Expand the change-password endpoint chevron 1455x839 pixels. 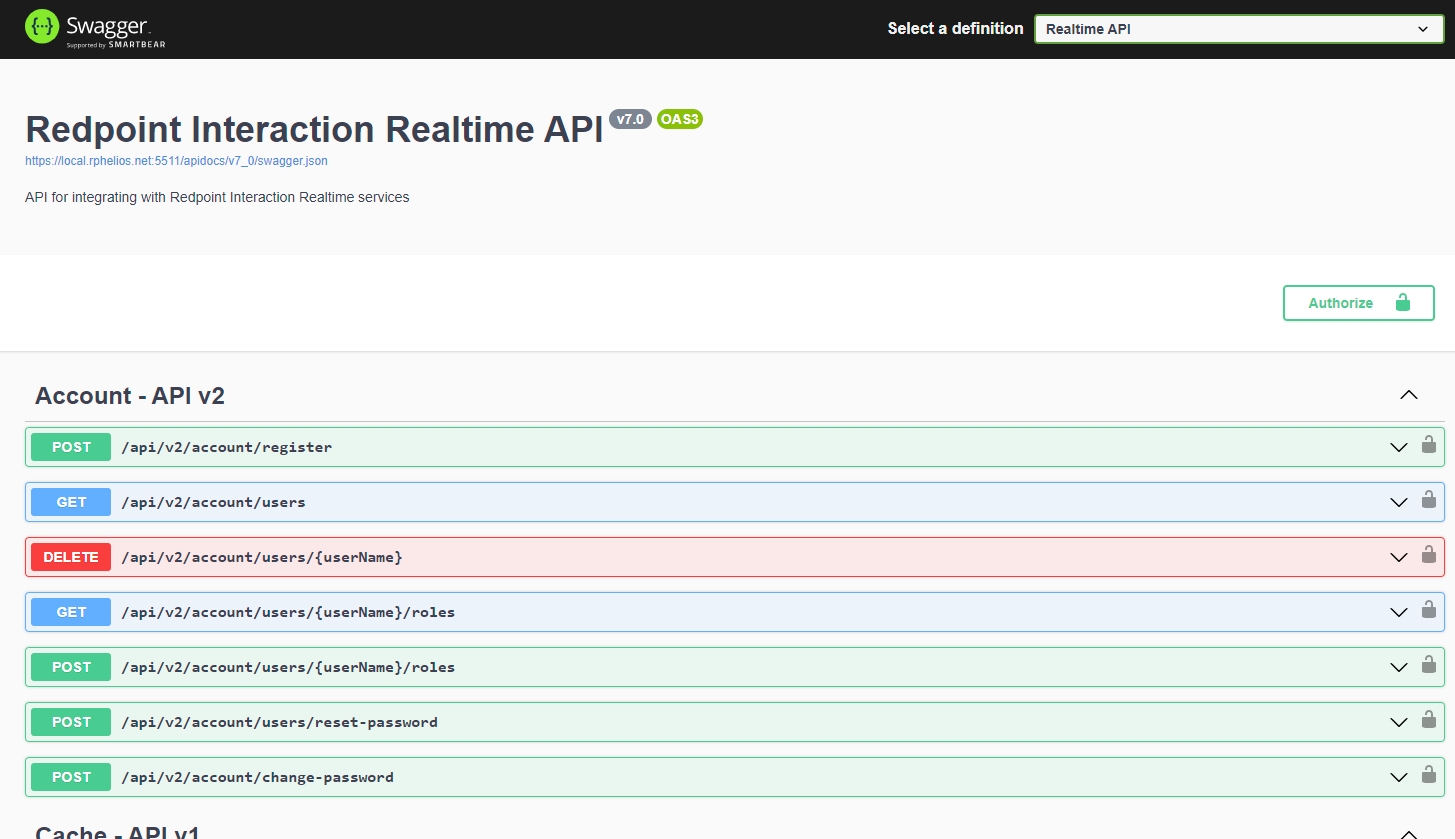pyautogui.click(x=1399, y=777)
